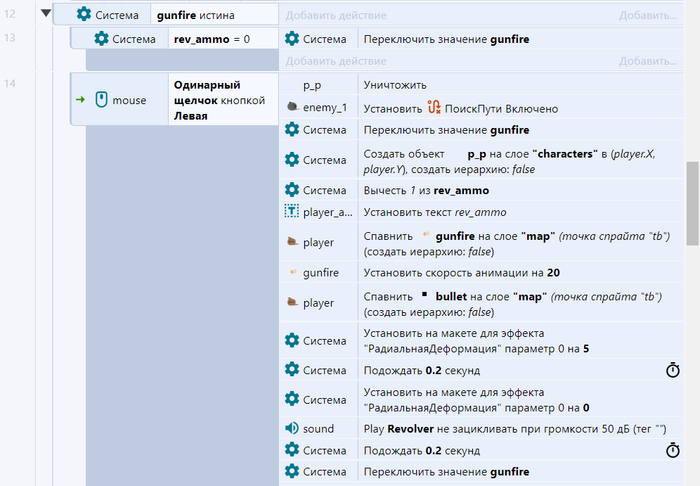The height and width of the screenshot is (486, 700).
Task: Click the System gear icon beside gunfire истина
Action: coord(84,15)
